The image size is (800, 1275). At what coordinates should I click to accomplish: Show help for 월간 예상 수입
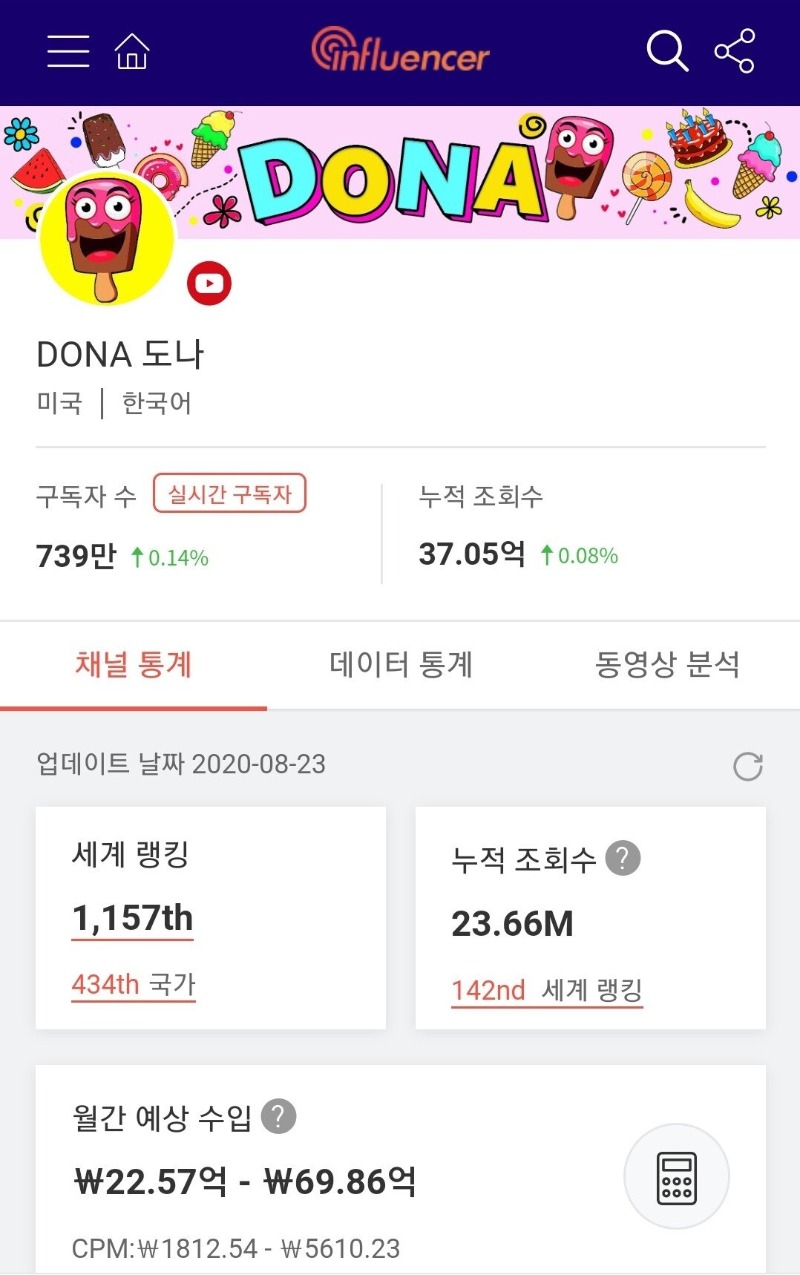pos(279,1116)
